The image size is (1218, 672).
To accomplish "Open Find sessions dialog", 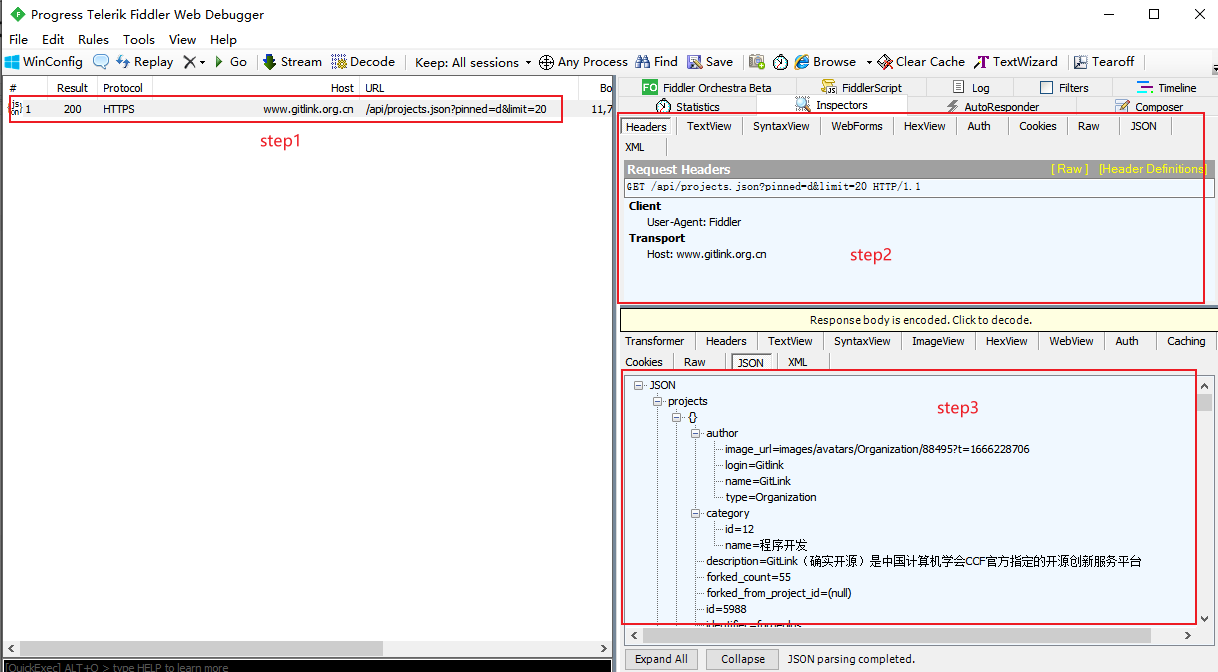I will tap(656, 62).
